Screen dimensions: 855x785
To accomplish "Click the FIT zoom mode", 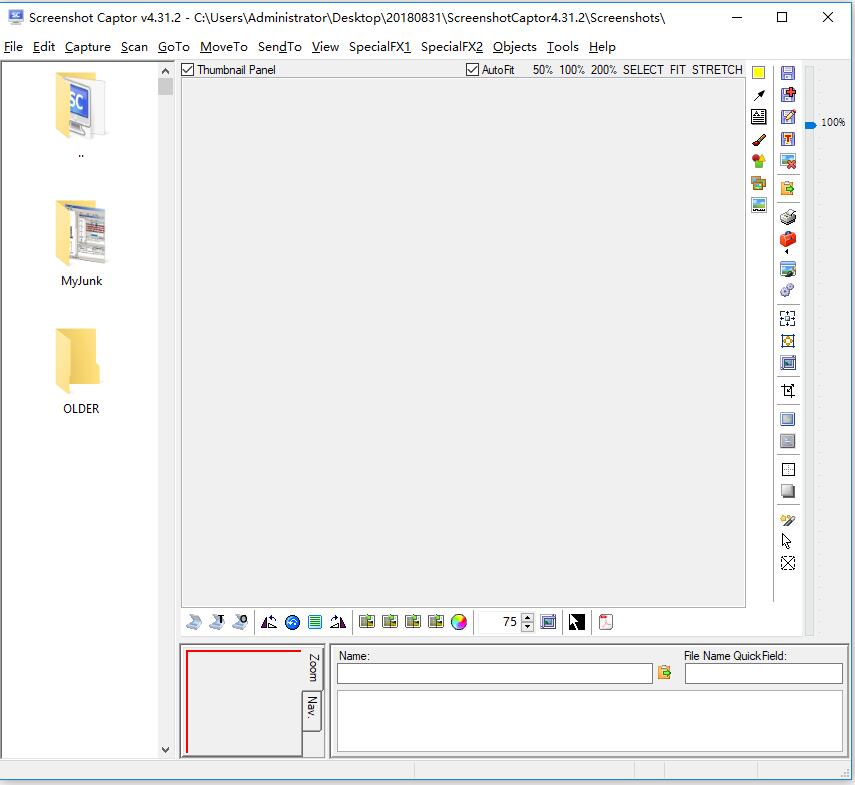I will (x=677, y=70).
